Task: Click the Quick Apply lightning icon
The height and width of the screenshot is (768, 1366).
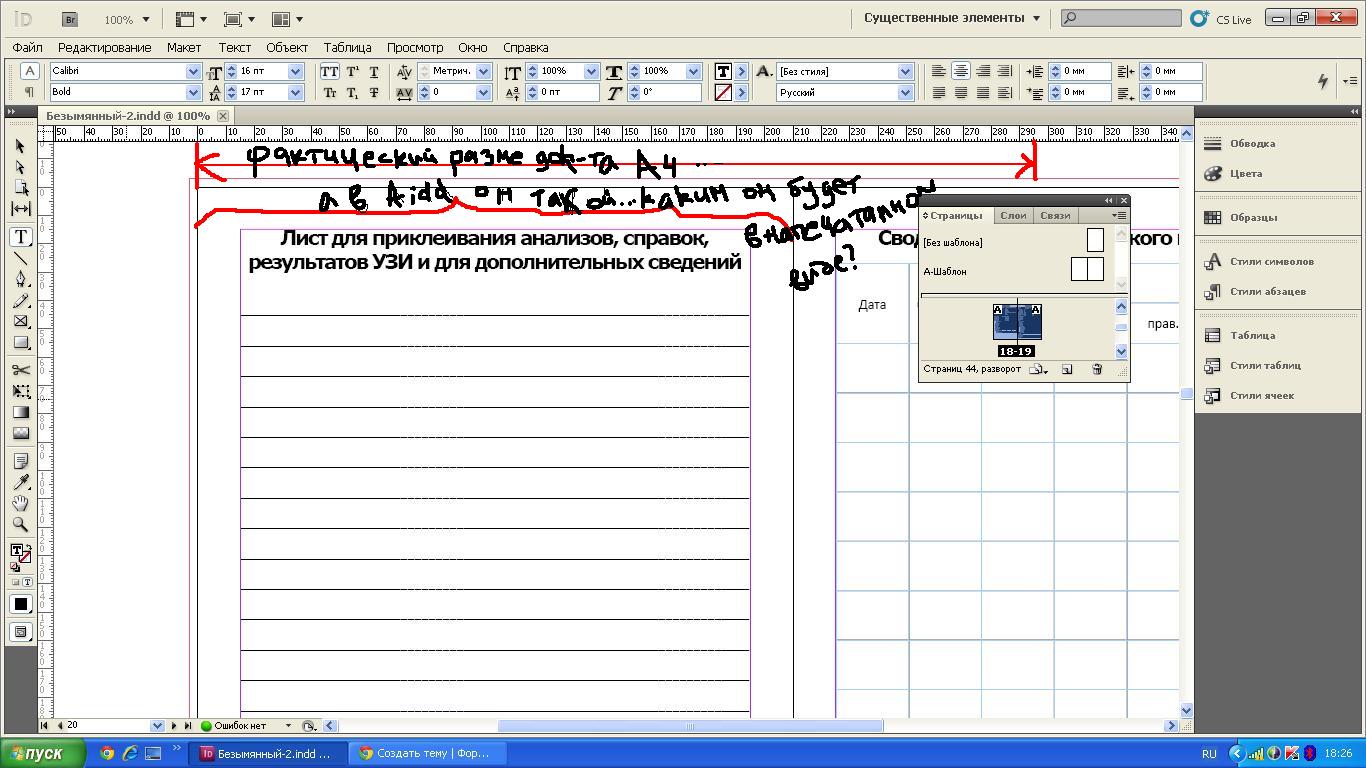Action: click(x=1323, y=81)
